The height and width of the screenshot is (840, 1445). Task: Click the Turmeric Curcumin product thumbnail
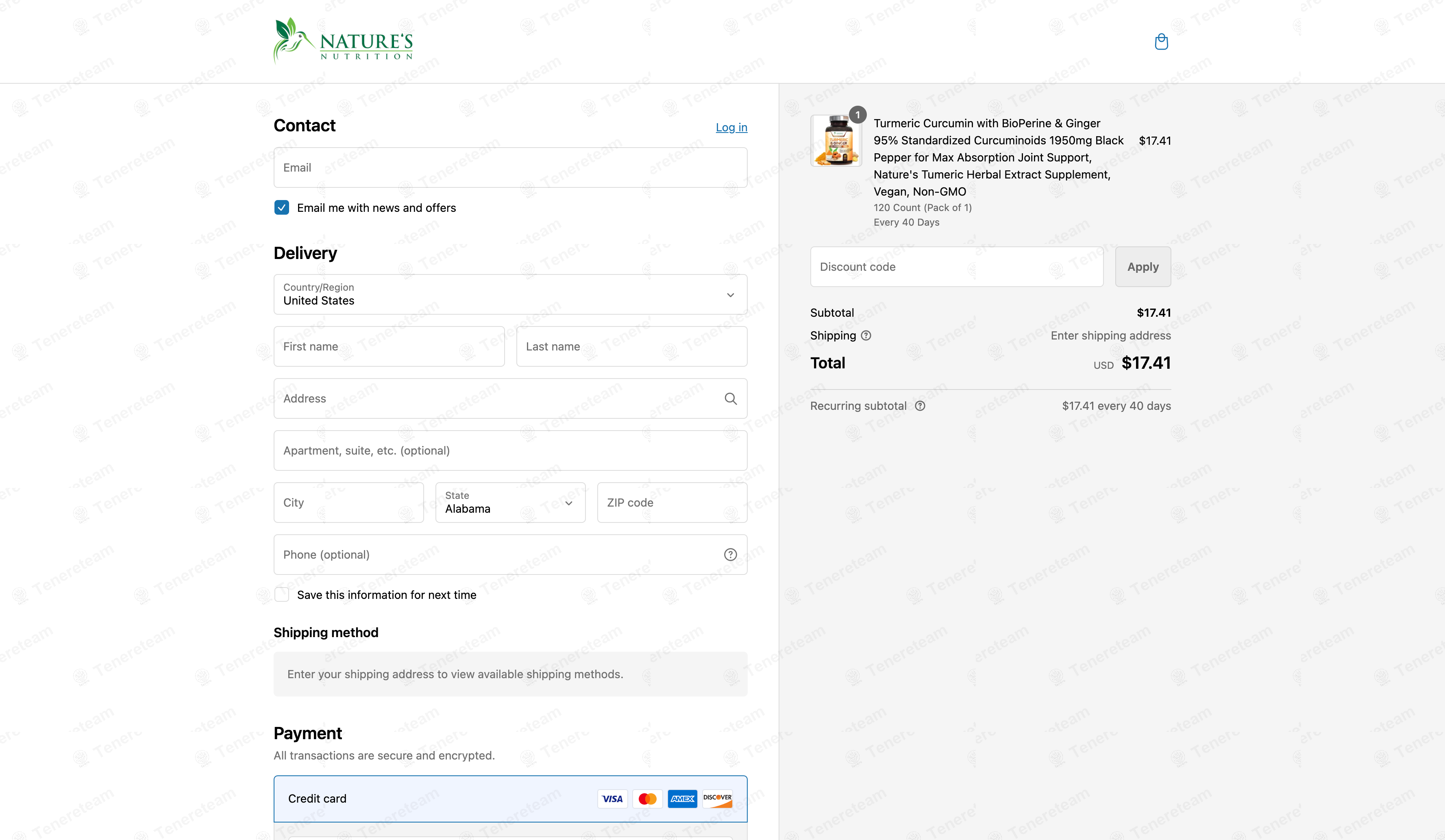[x=836, y=141]
